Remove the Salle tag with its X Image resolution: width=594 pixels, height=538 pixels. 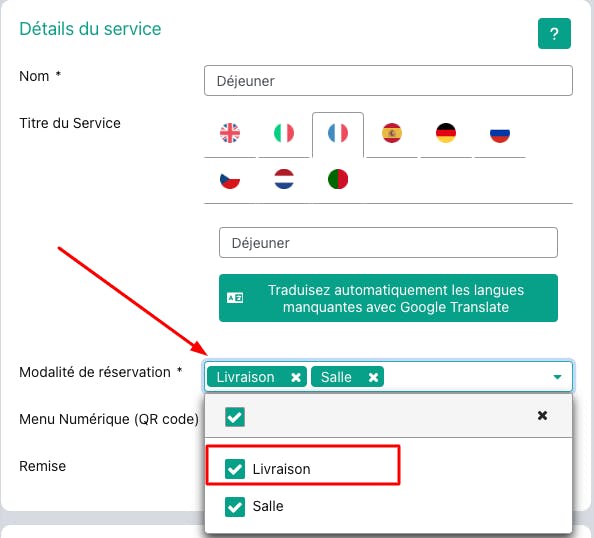[x=373, y=377]
